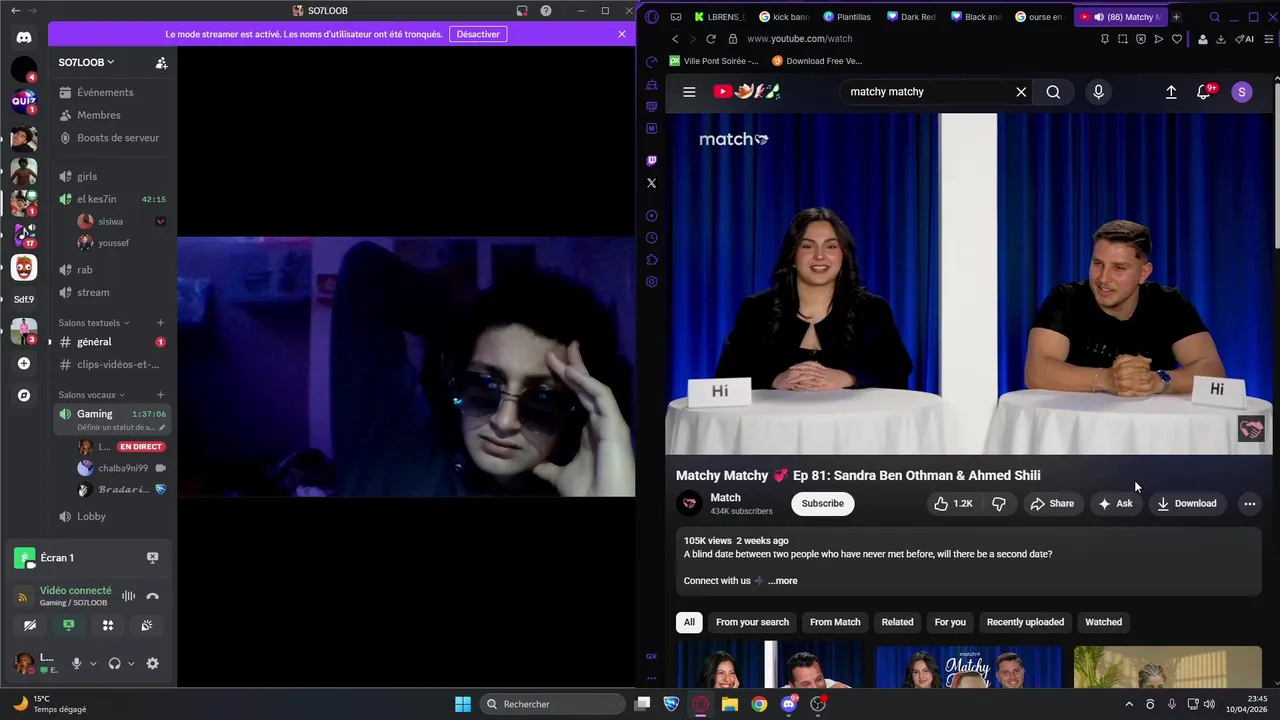Click Download button under video

click(x=1186, y=504)
